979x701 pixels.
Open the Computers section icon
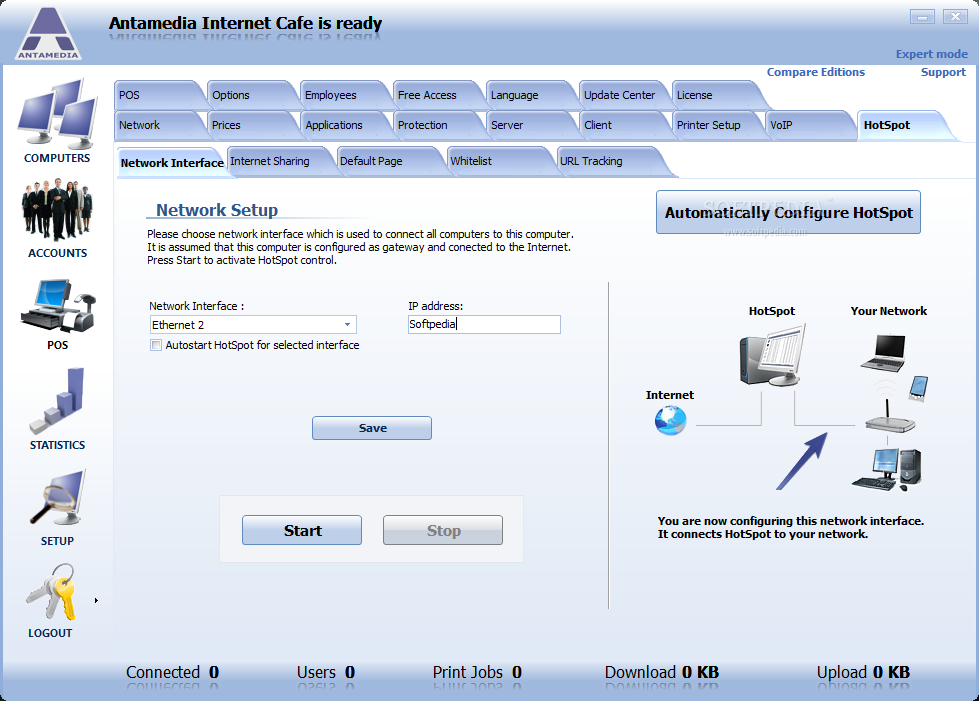57,113
